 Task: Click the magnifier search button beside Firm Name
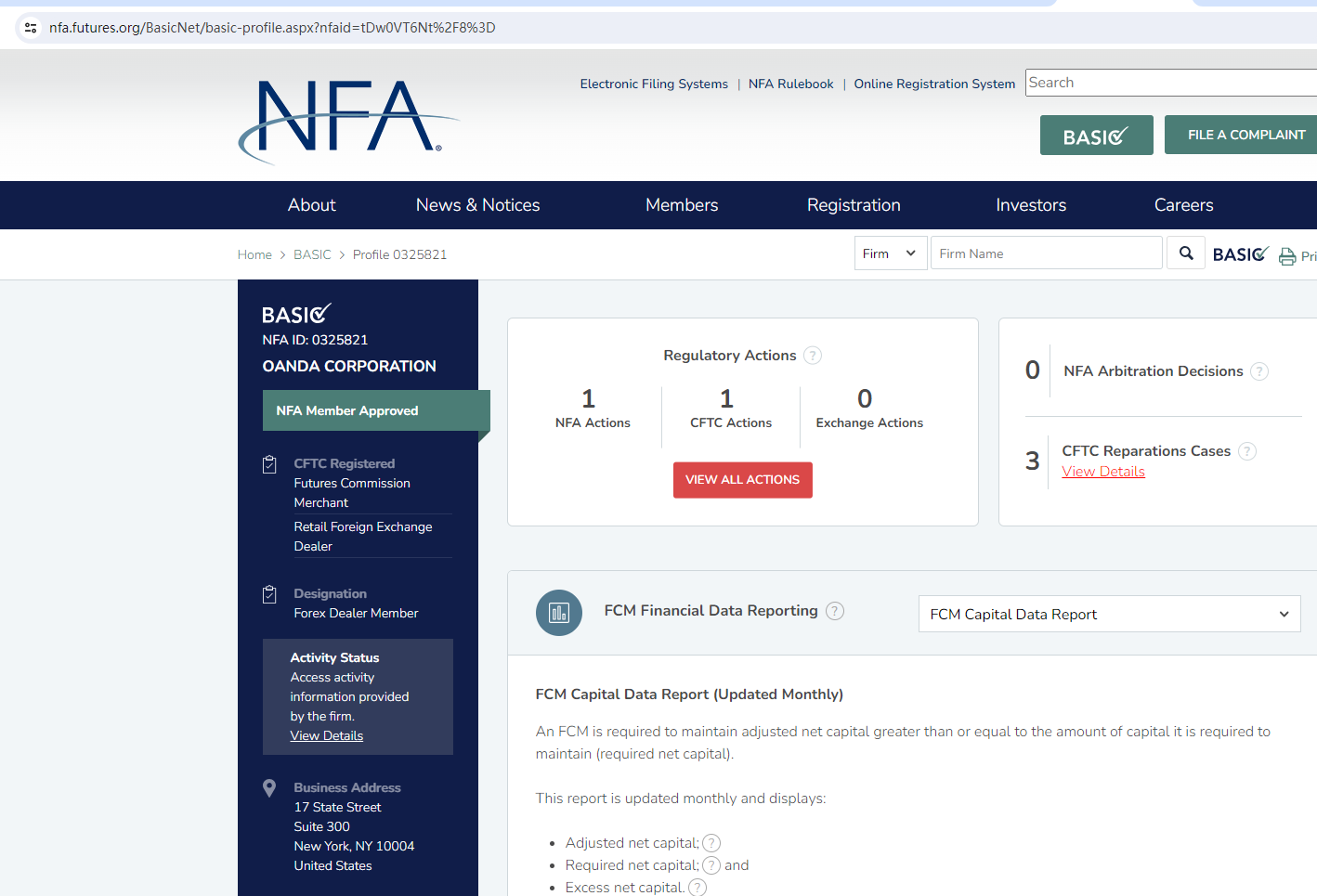click(1186, 253)
